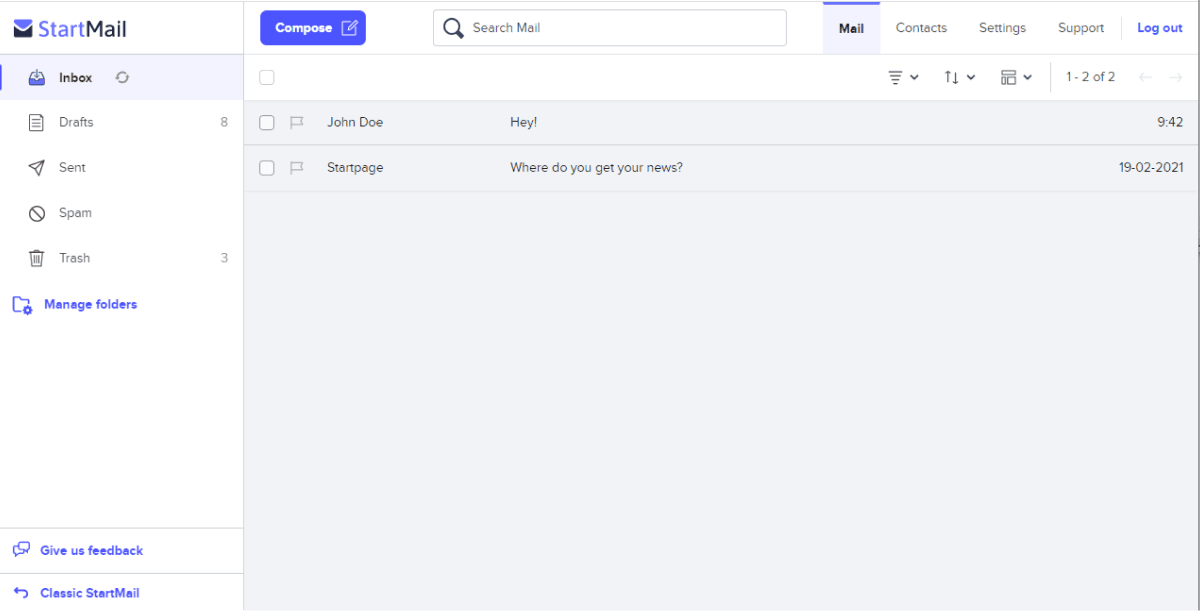The image size is (1200, 611).
Task: Open the layout view dropdown
Action: (x=1016, y=76)
